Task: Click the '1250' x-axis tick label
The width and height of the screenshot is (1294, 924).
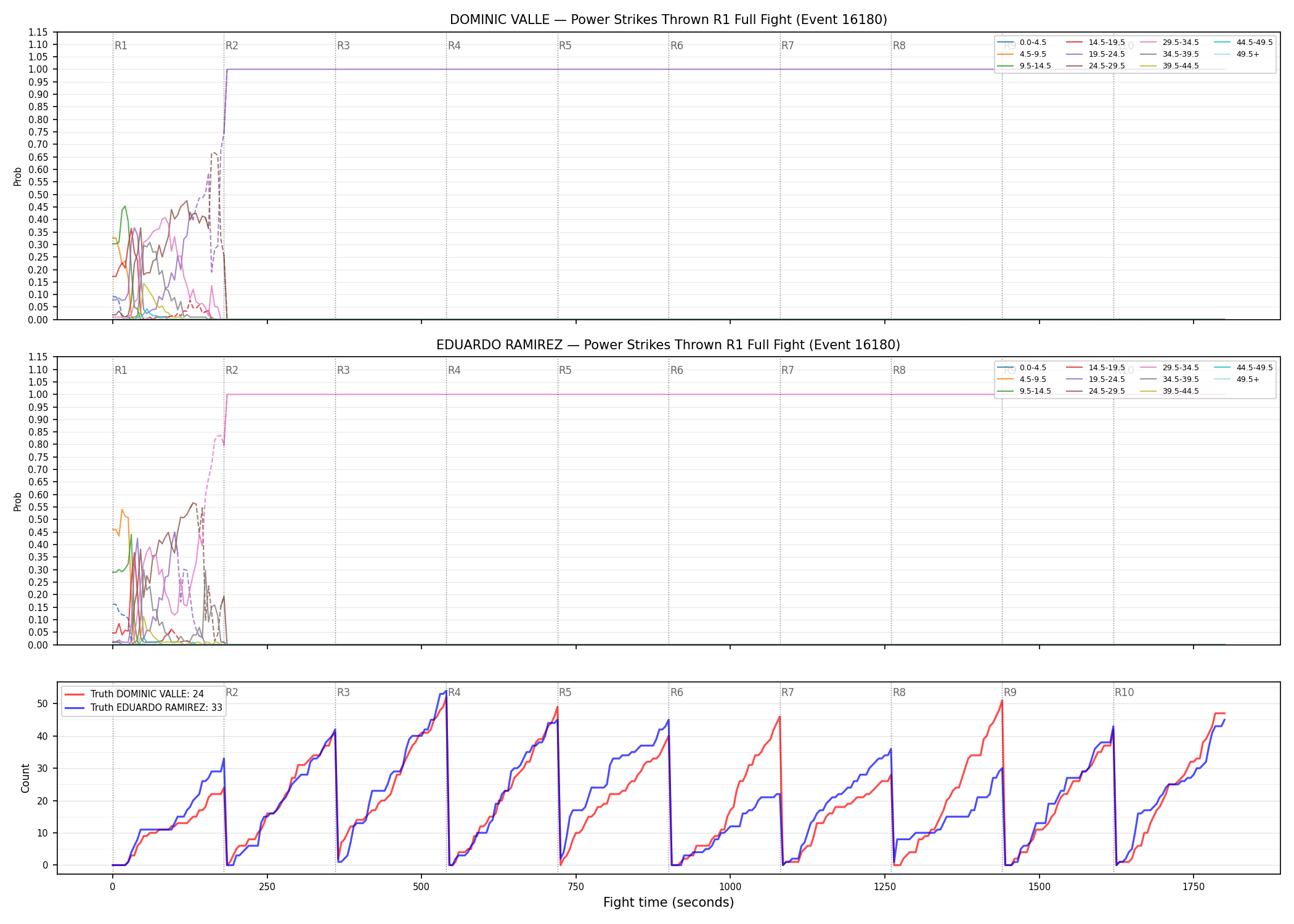Action: coord(885,887)
